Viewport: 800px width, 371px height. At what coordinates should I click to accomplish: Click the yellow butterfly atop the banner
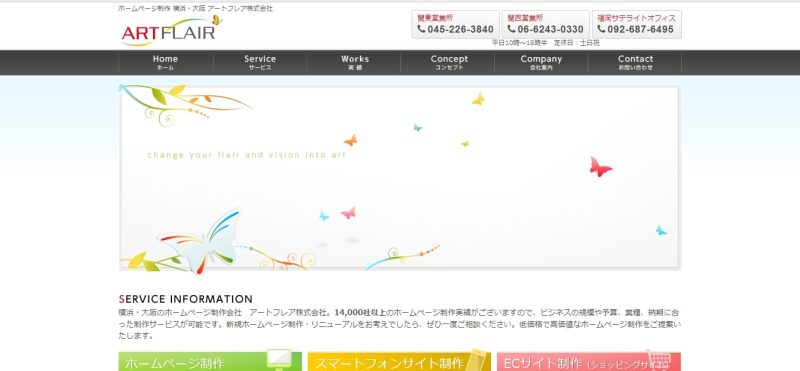tap(478, 99)
